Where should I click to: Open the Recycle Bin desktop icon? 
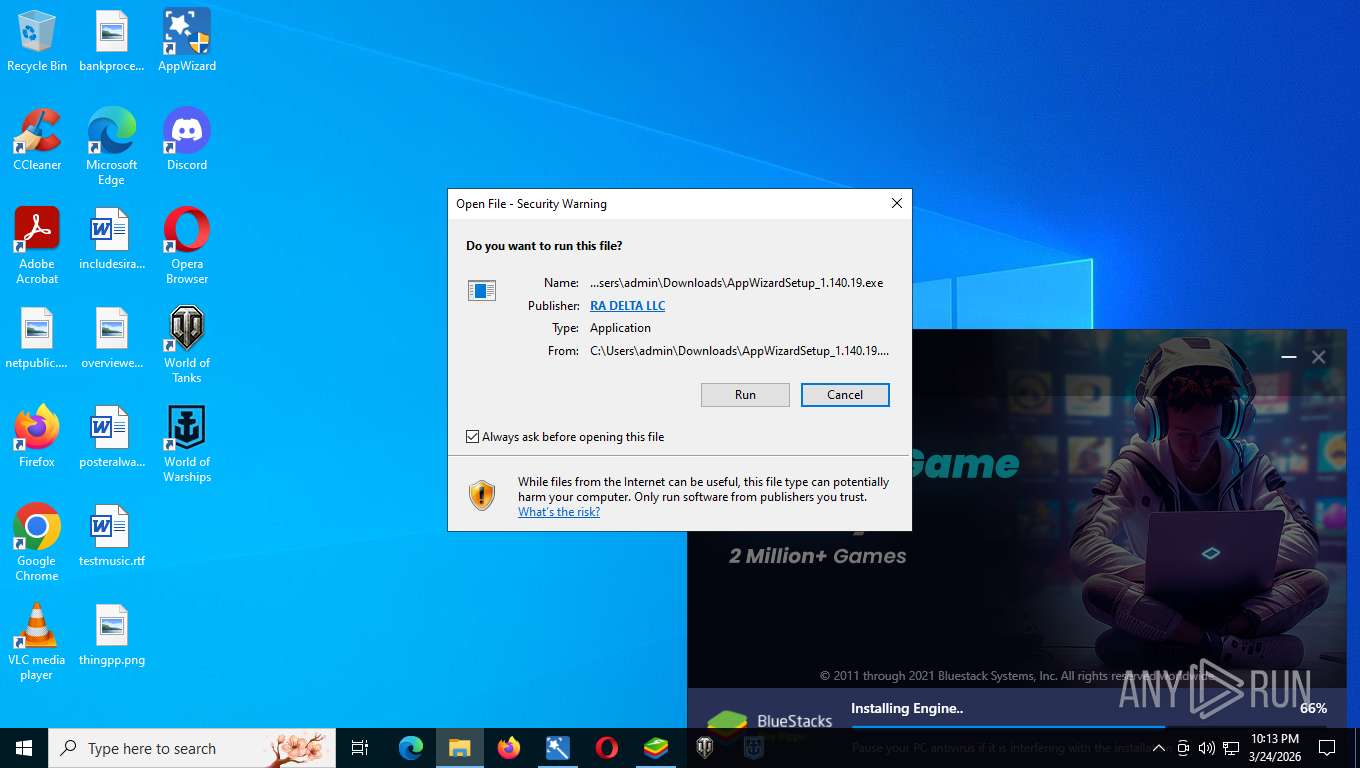pos(37,41)
